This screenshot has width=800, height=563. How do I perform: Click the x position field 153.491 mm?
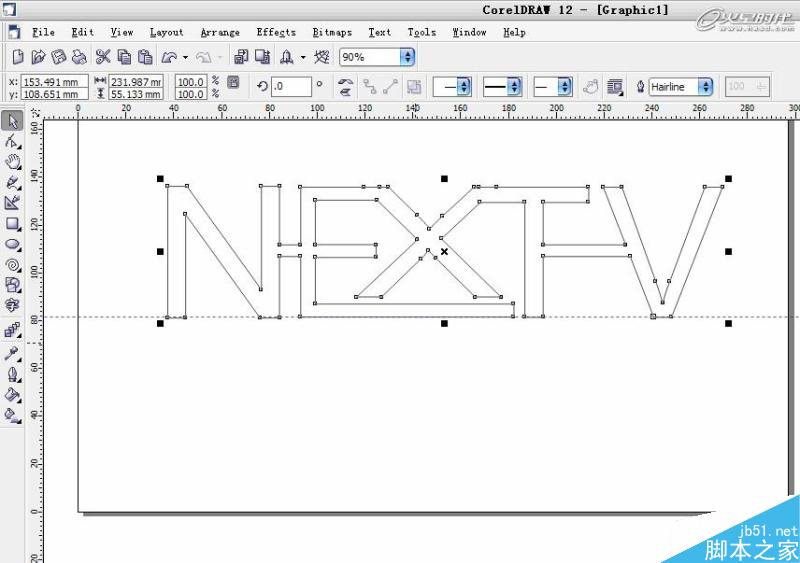pos(55,82)
